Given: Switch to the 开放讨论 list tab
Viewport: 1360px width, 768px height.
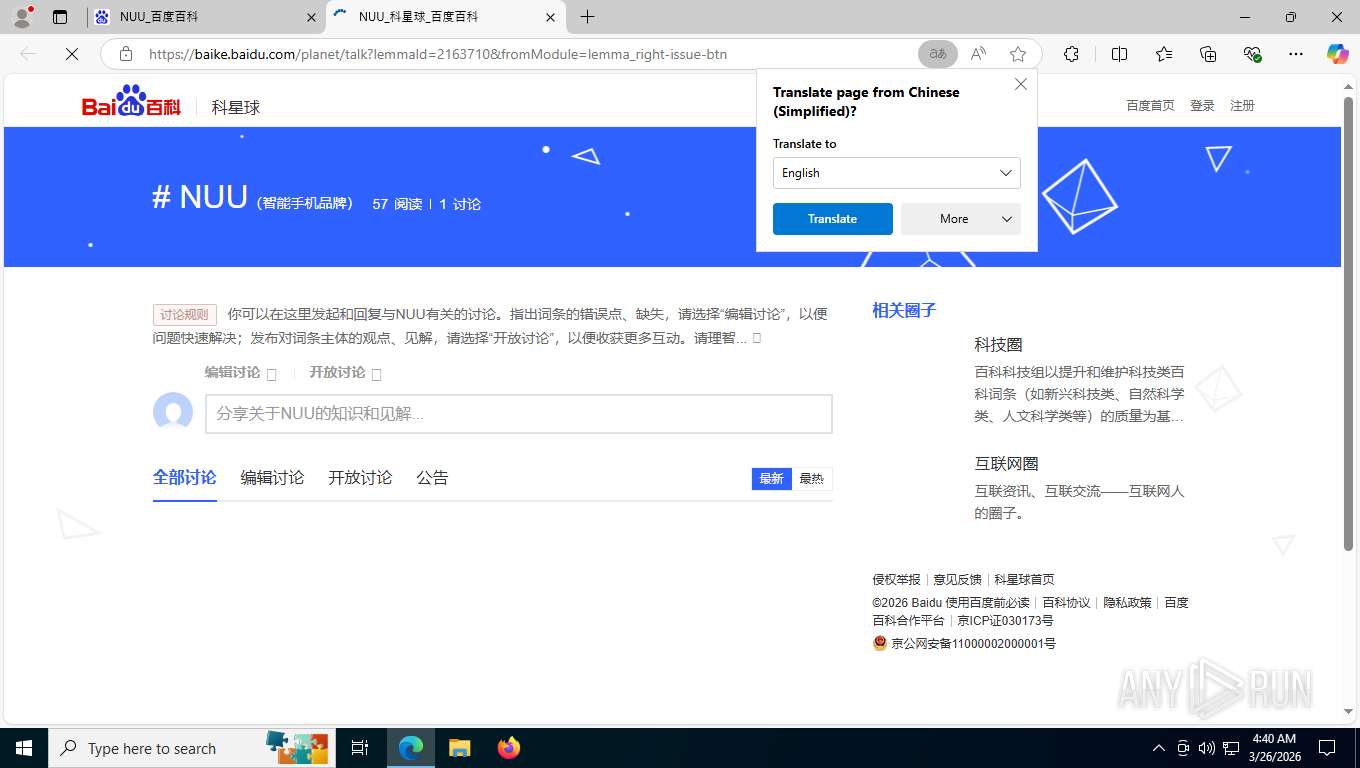Looking at the screenshot, I should [x=360, y=478].
